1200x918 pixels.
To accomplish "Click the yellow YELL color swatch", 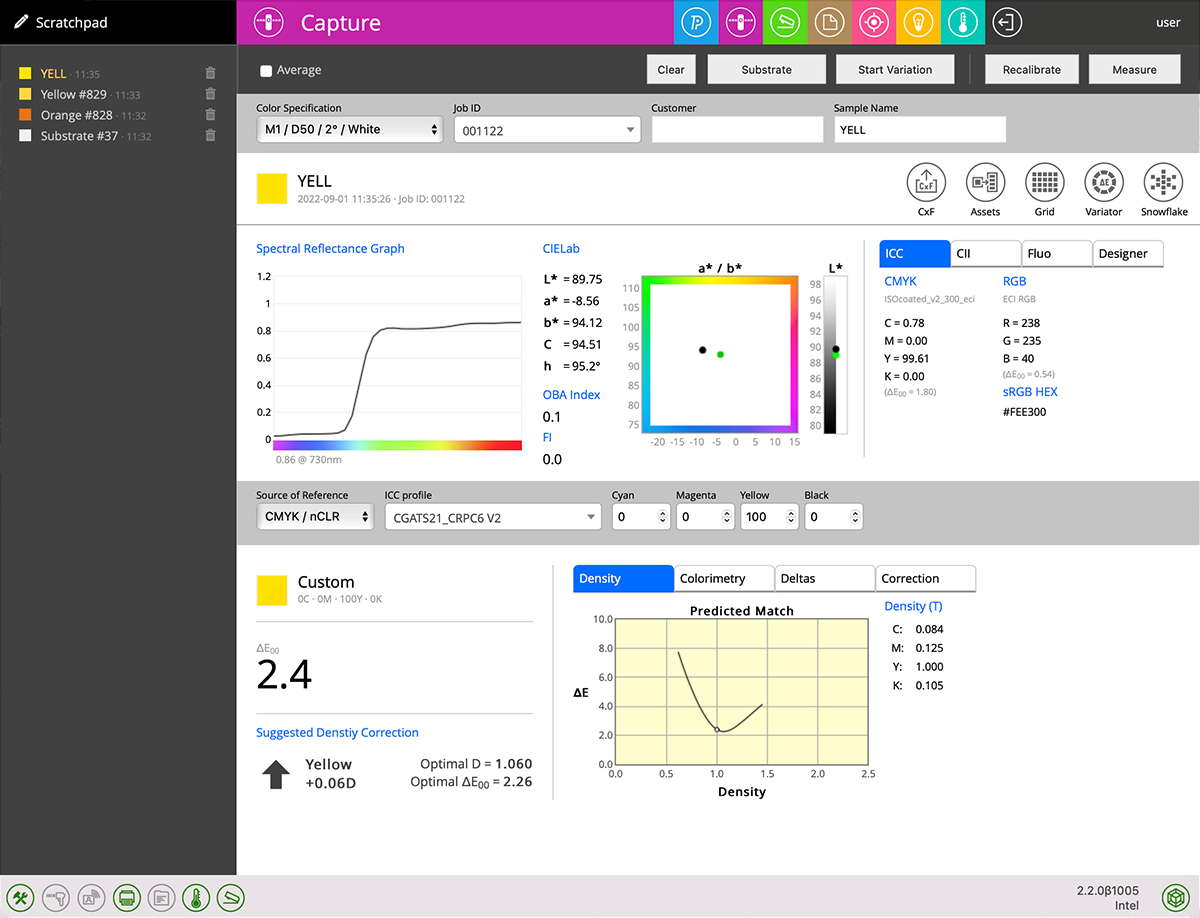I will (x=272, y=189).
